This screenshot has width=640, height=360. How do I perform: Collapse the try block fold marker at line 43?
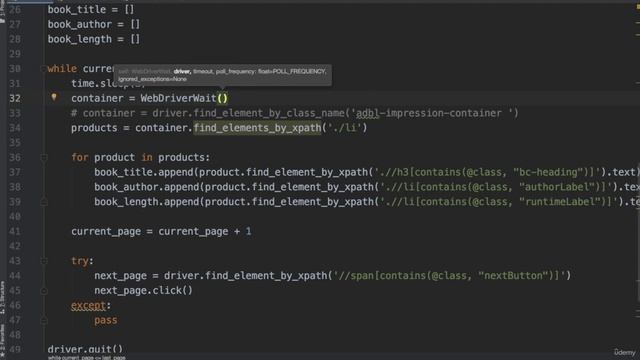coord(44,261)
